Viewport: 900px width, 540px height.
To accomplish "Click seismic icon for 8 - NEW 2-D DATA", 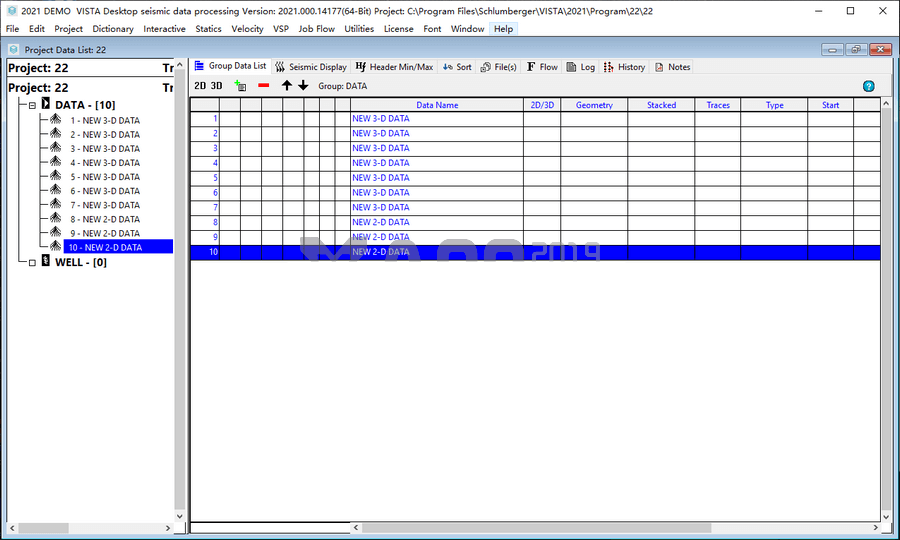I will (55, 218).
